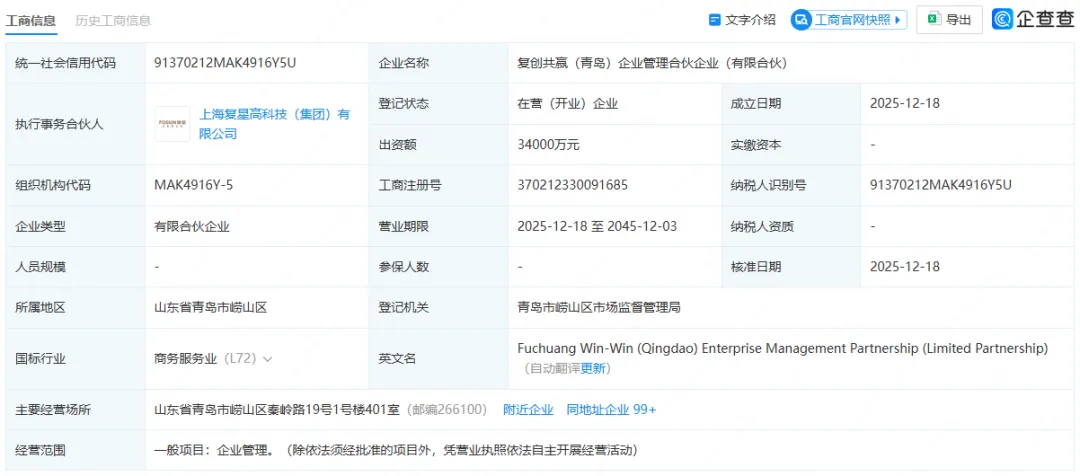Screen dimensions: 1080x476
Task: Click the Fosun company logo thumbnail
Action: [172, 124]
